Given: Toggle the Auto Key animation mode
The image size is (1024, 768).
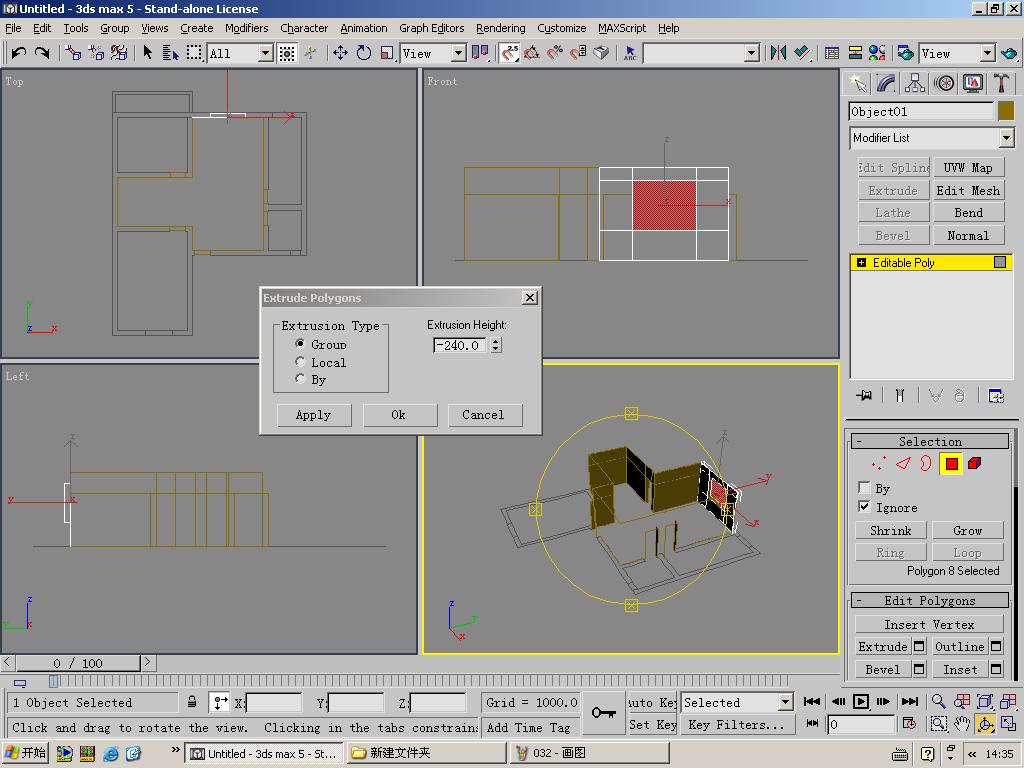Looking at the screenshot, I should click(652, 702).
